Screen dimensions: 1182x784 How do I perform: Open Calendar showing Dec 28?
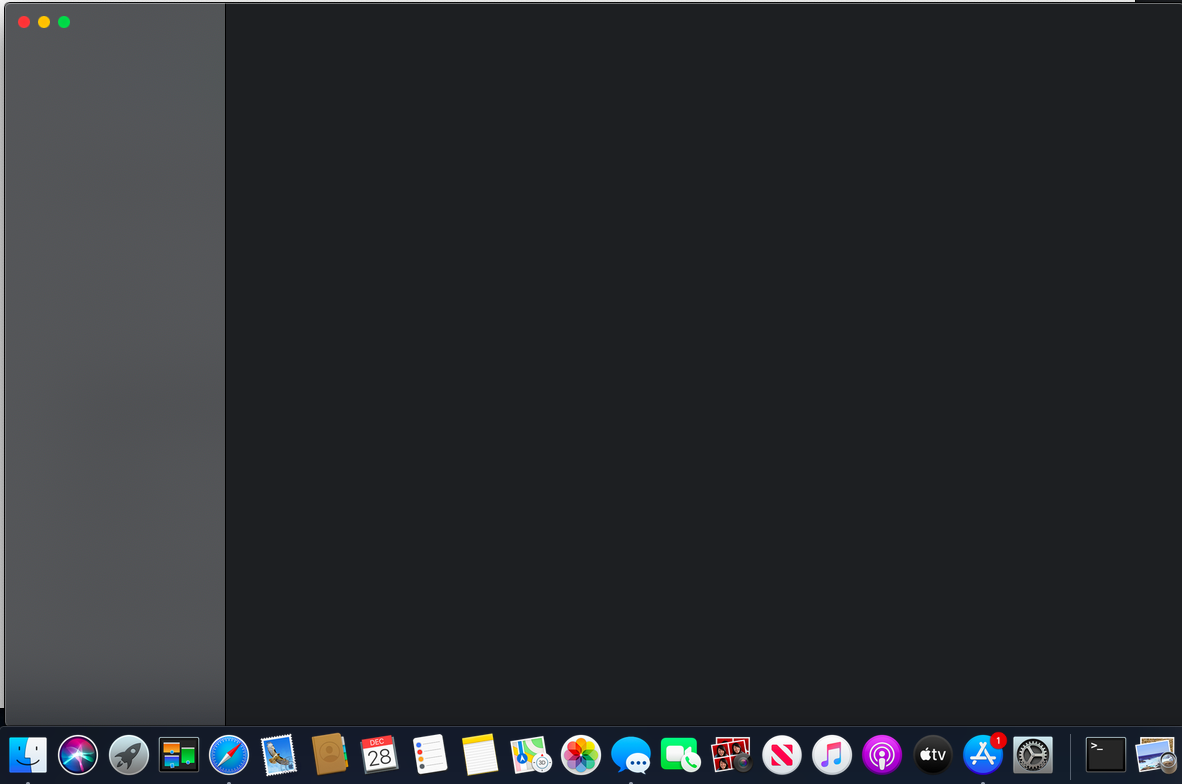pos(379,755)
